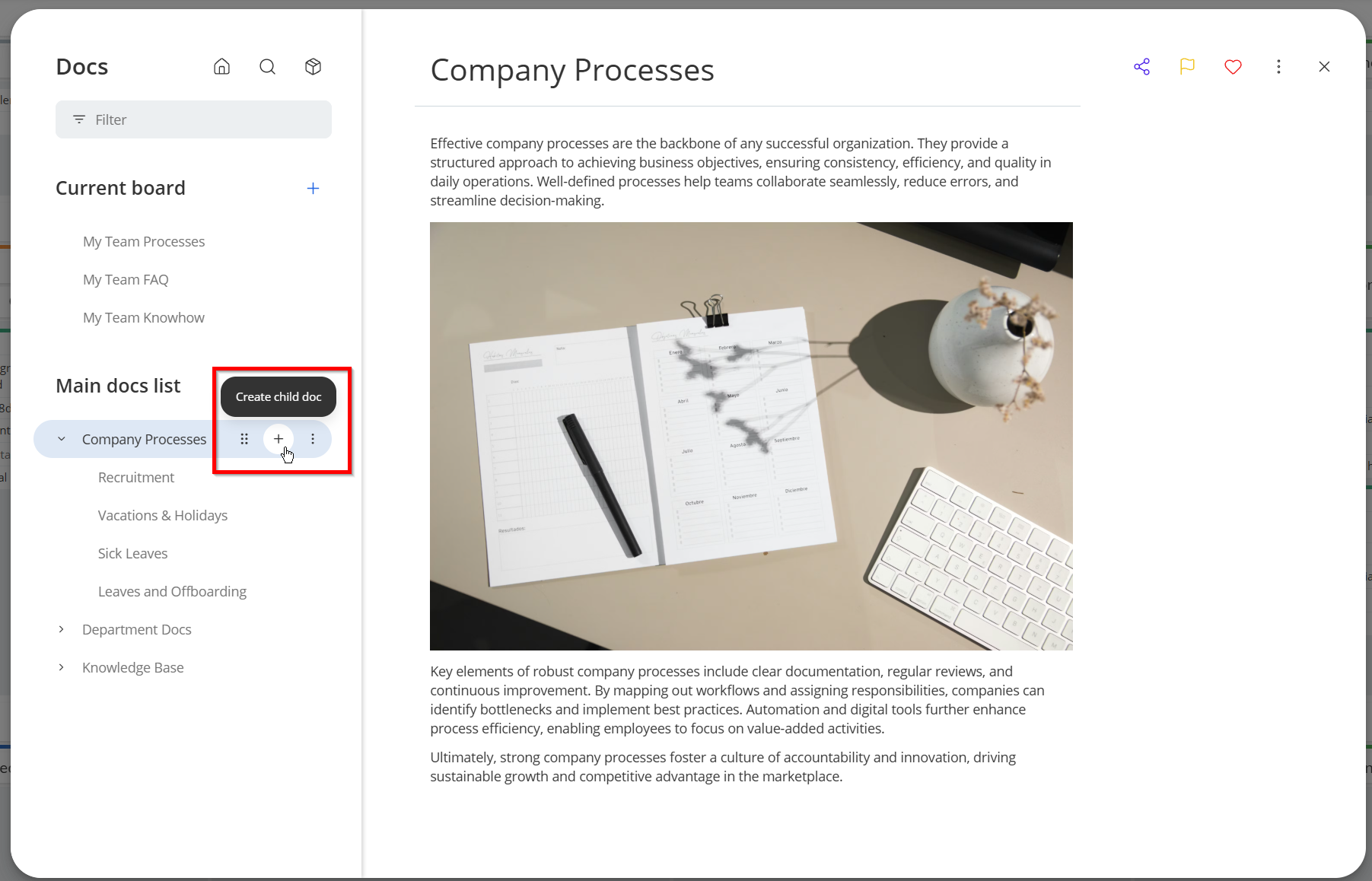Click the drag handle on Company Processes

pos(244,439)
